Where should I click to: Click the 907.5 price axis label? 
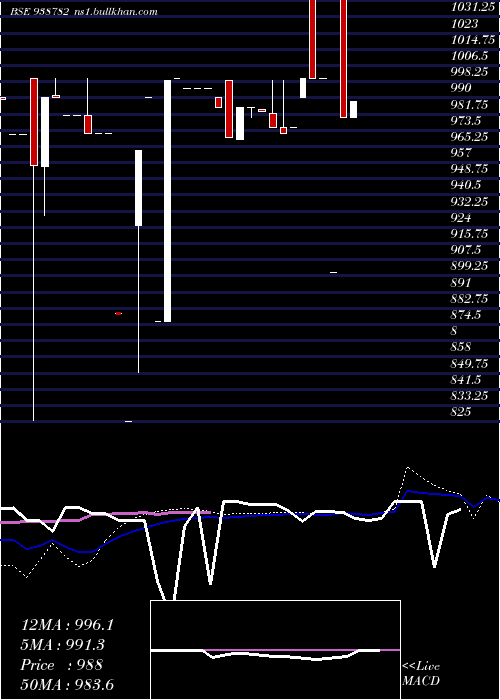(466, 250)
